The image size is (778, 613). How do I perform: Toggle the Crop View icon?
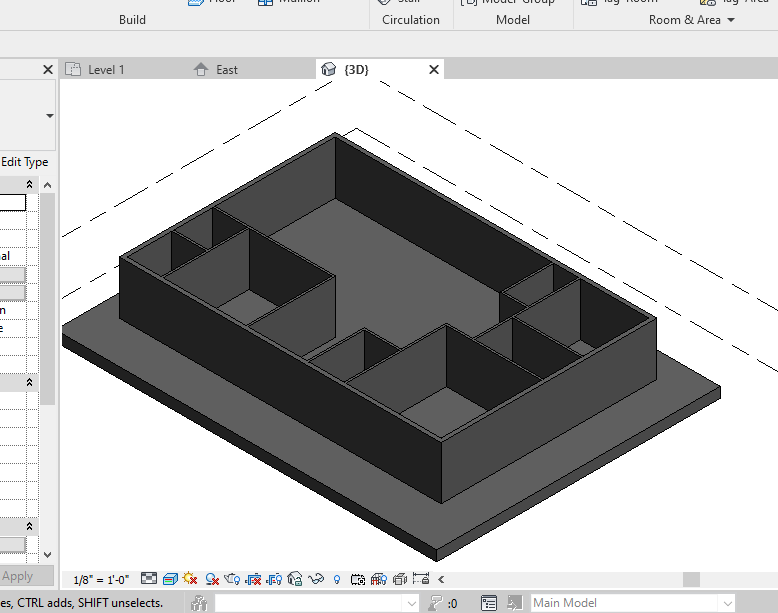253,579
